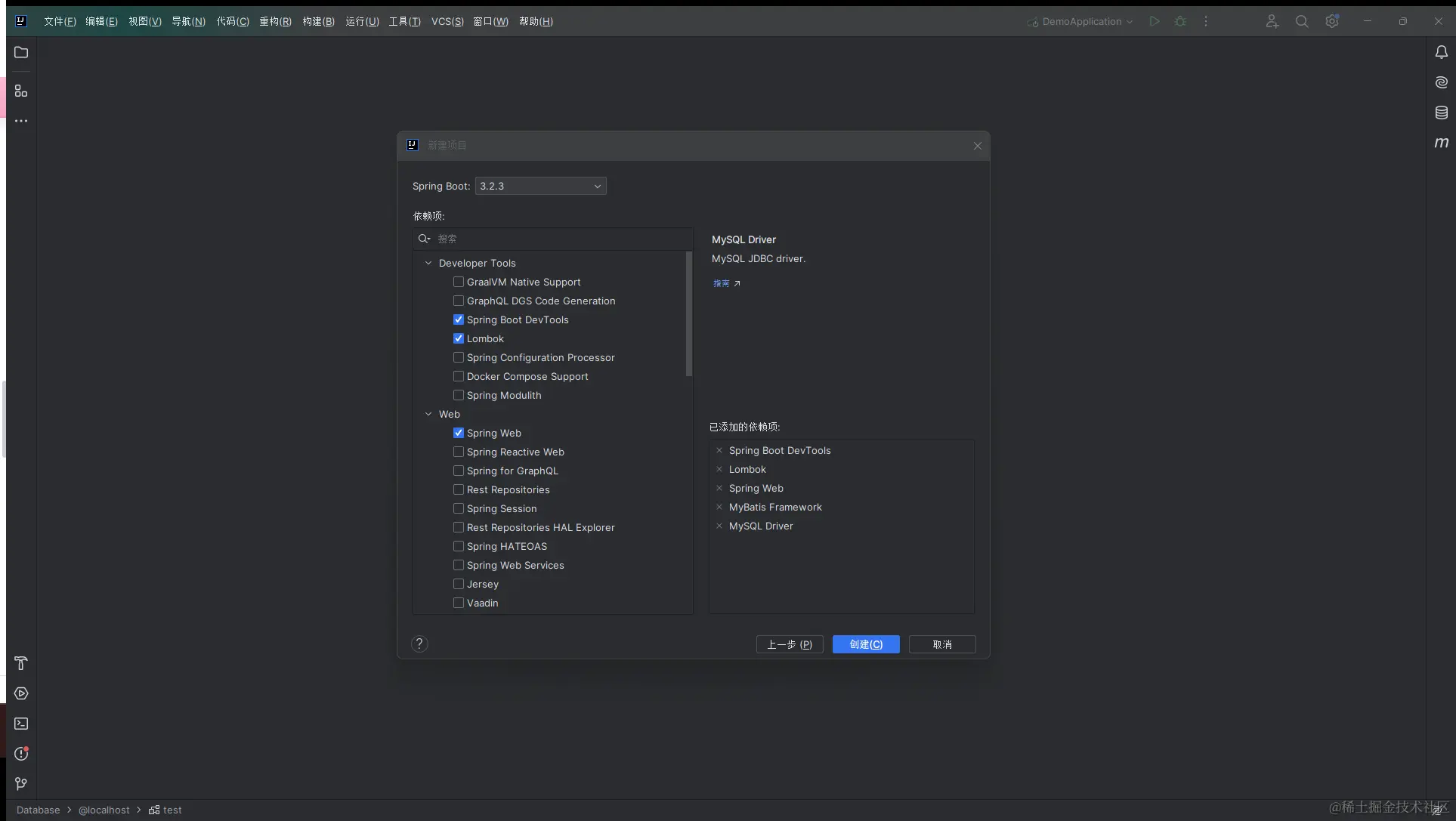Enable GraphQL DGS Code Generation checkbox

pyautogui.click(x=459, y=301)
